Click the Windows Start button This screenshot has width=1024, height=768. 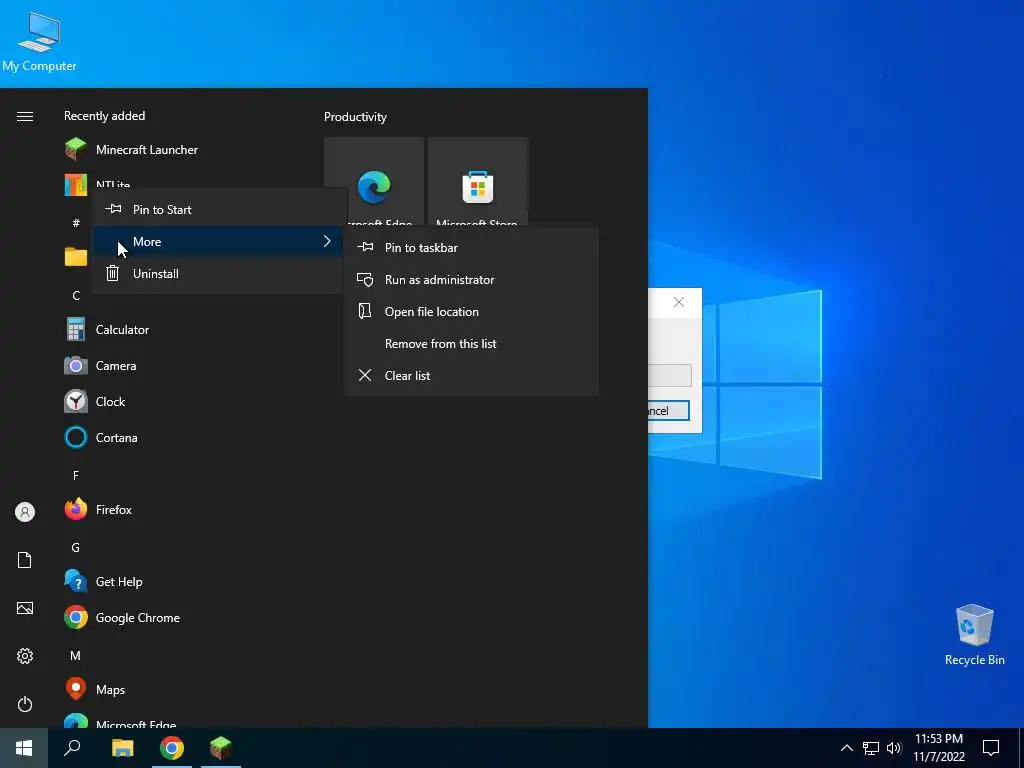click(x=24, y=748)
